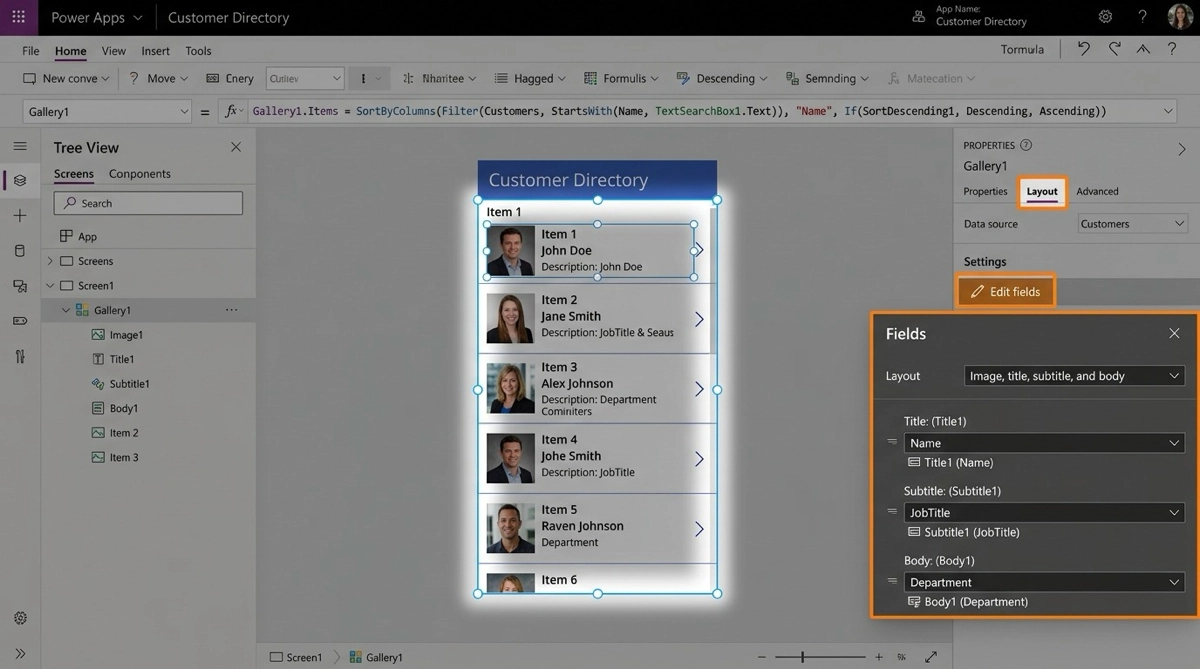Open the Insert menu
Screen dimensions: 1200x669
155,51
